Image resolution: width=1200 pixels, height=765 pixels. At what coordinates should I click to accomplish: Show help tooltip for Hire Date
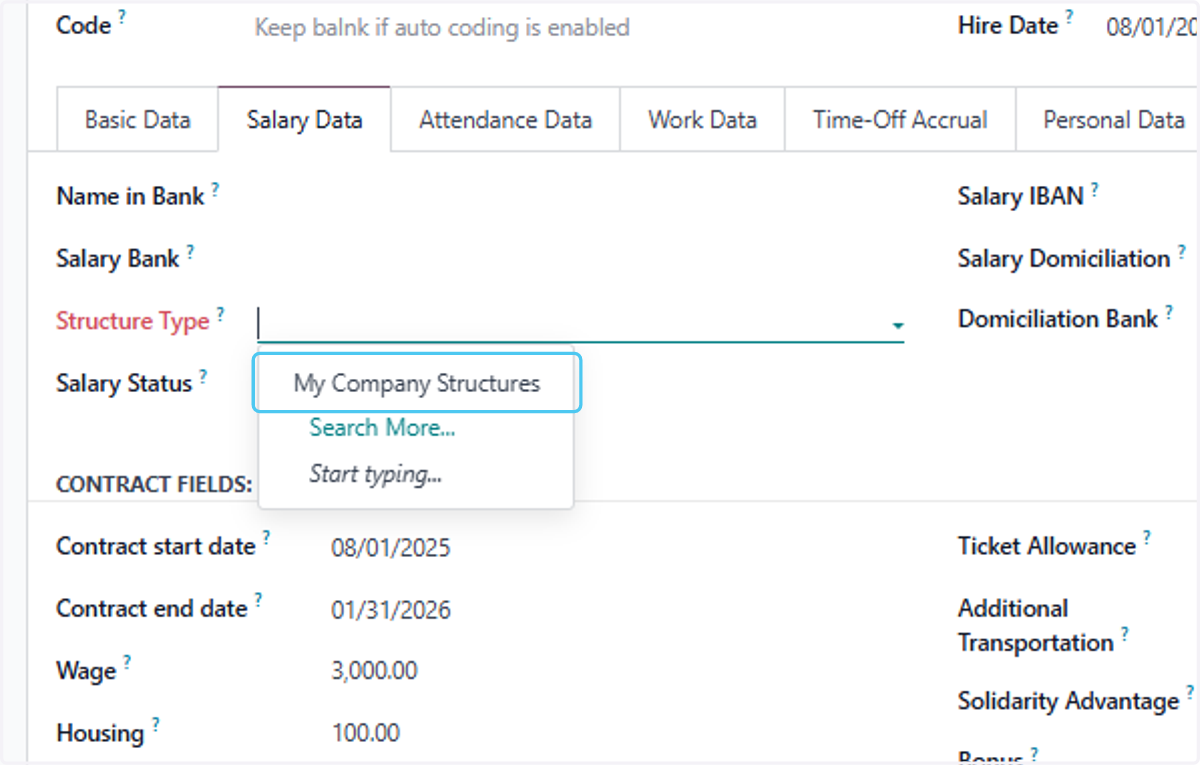(1069, 17)
